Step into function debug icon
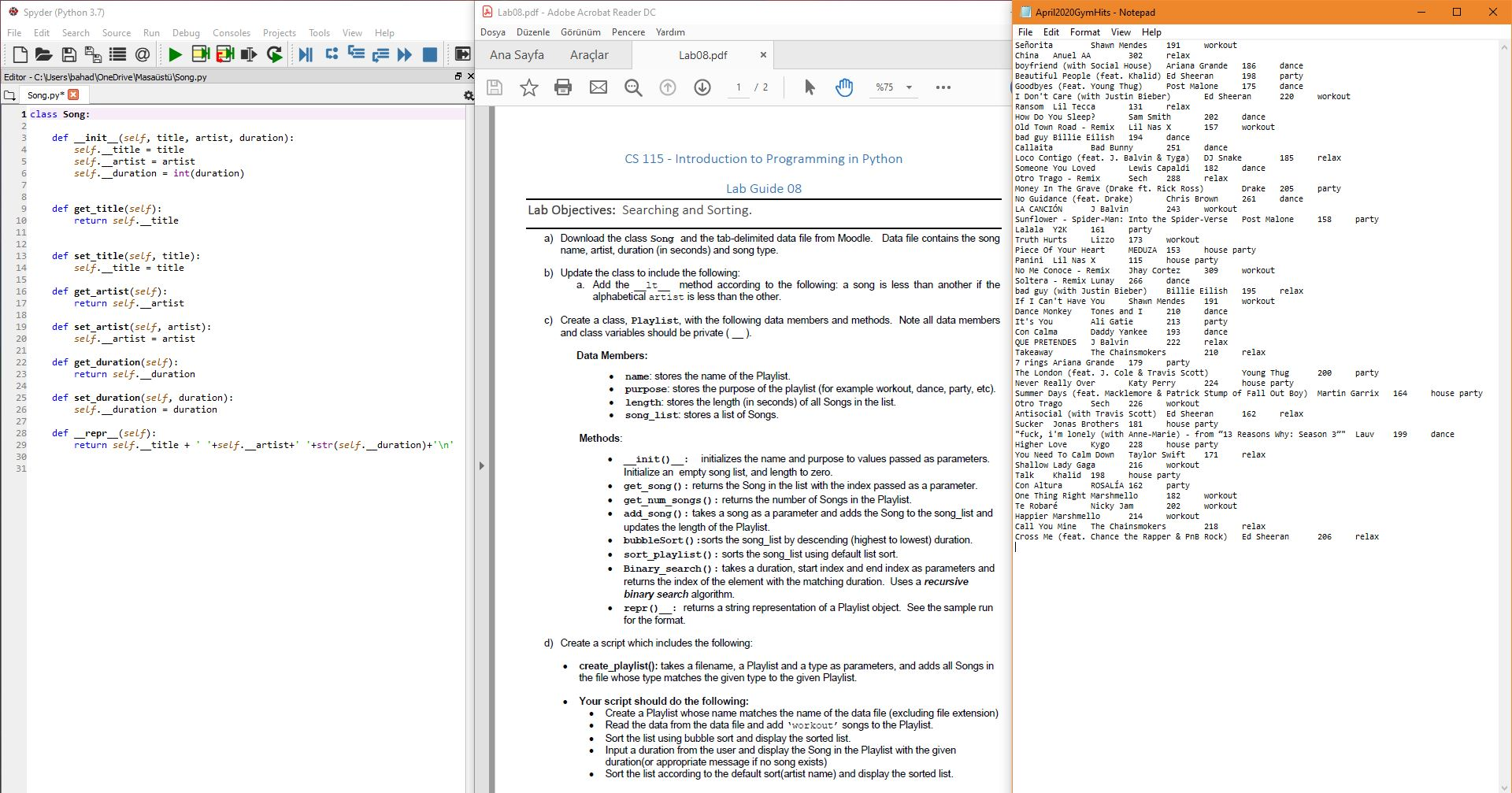Screen dimensions: 1512x793 [x=356, y=54]
